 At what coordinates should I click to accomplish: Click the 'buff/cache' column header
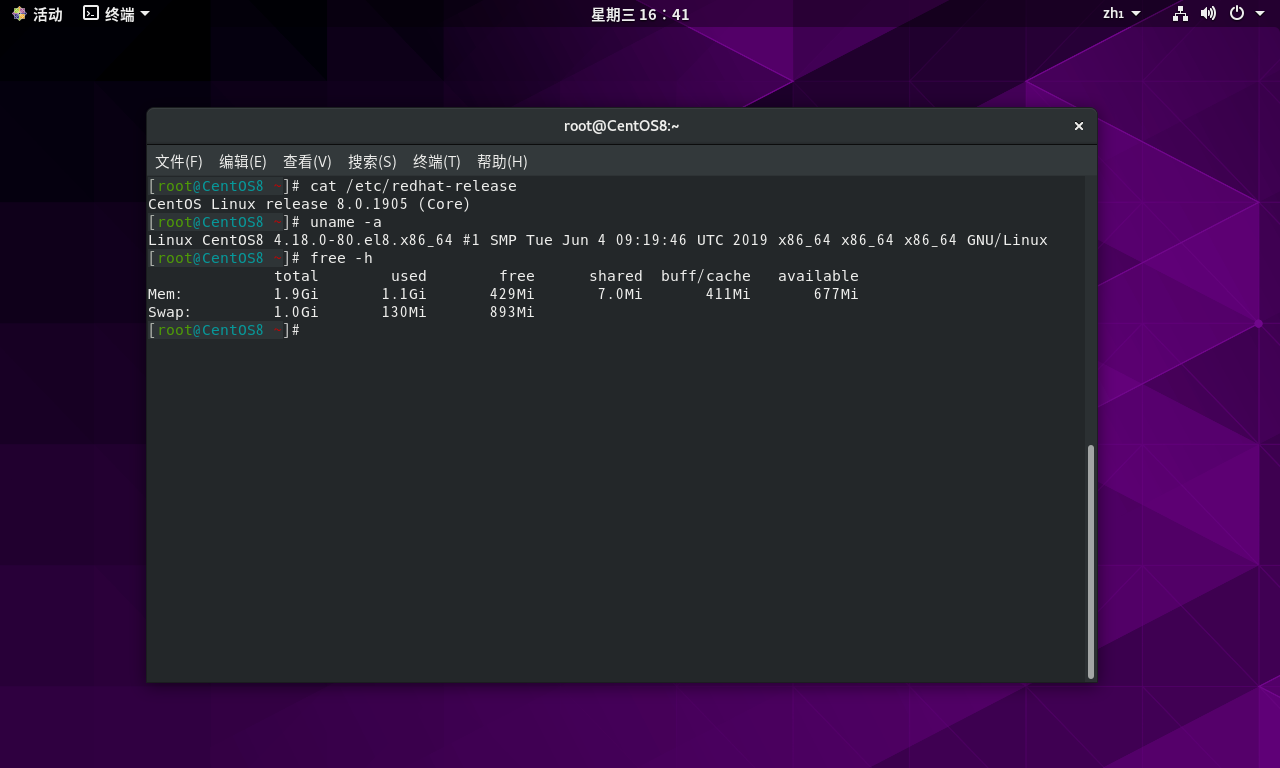(x=706, y=276)
